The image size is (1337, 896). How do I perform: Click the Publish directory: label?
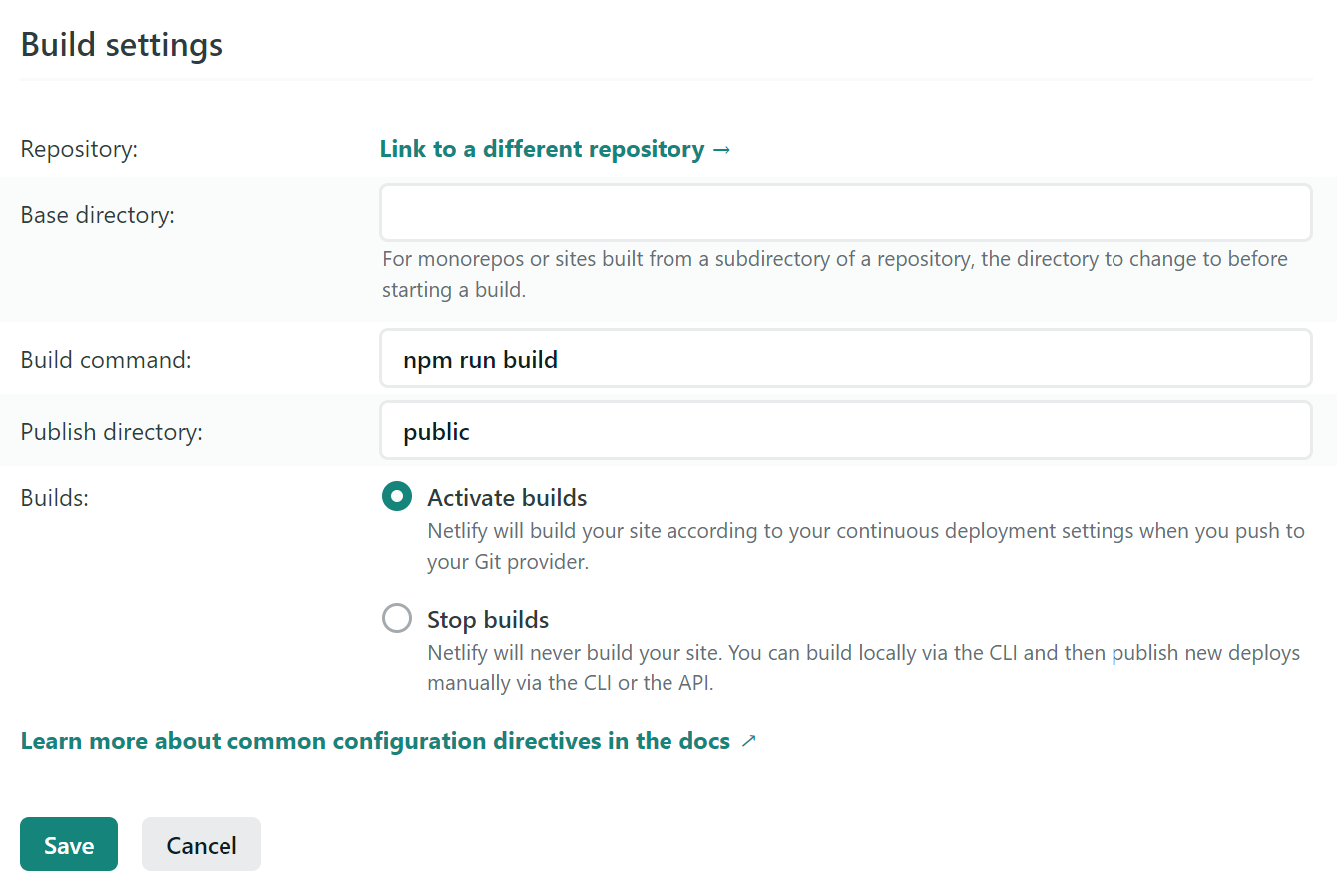pos(112,432)
